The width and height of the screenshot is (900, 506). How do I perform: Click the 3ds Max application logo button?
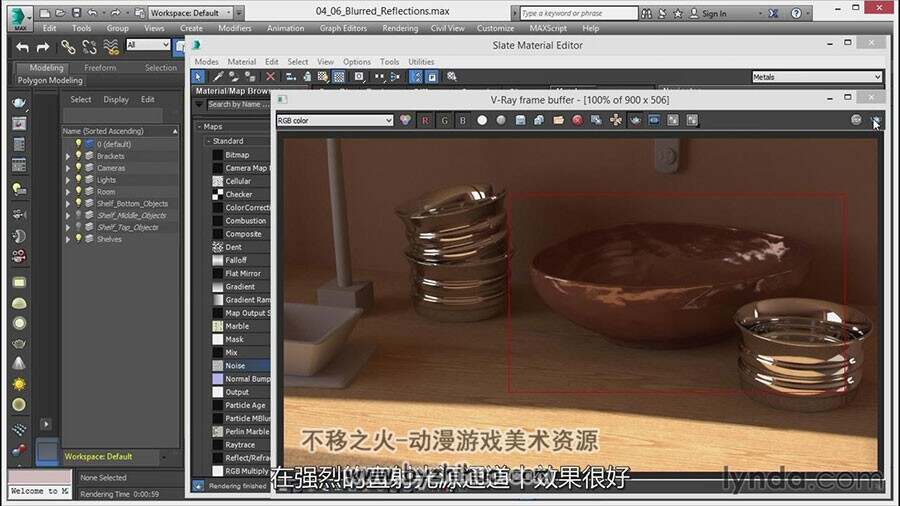[x=19, y=17]
